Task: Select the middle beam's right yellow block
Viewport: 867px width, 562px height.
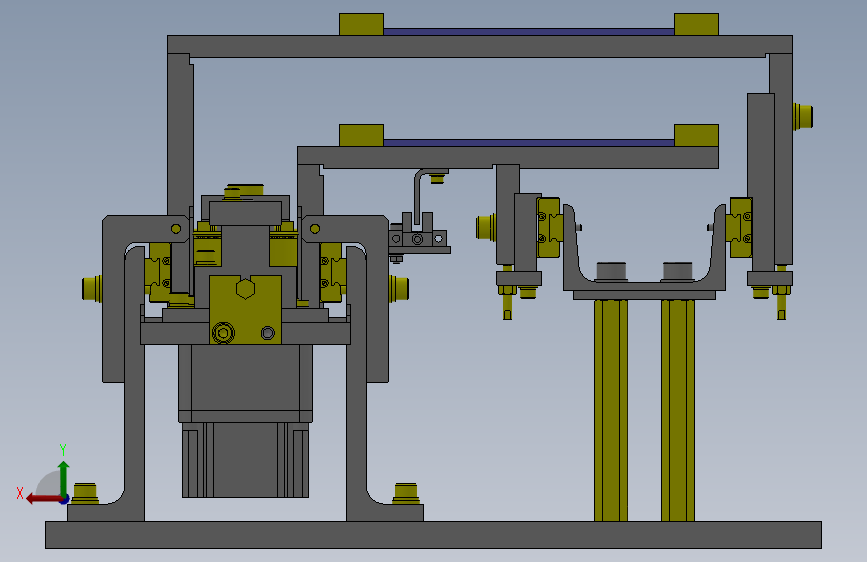Action: (696, 136)
